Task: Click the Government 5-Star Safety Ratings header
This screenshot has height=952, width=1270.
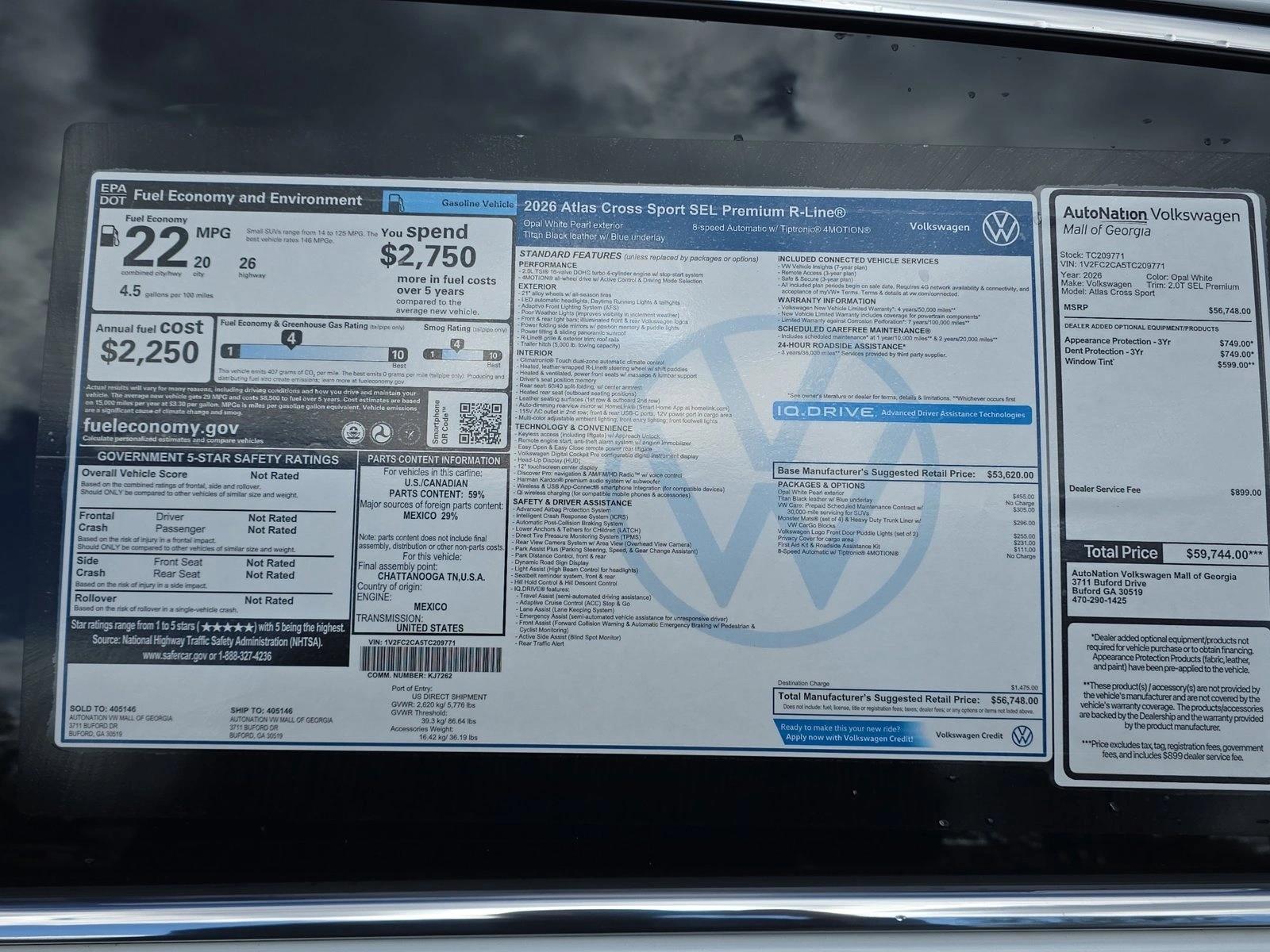Action: point(217,458)
